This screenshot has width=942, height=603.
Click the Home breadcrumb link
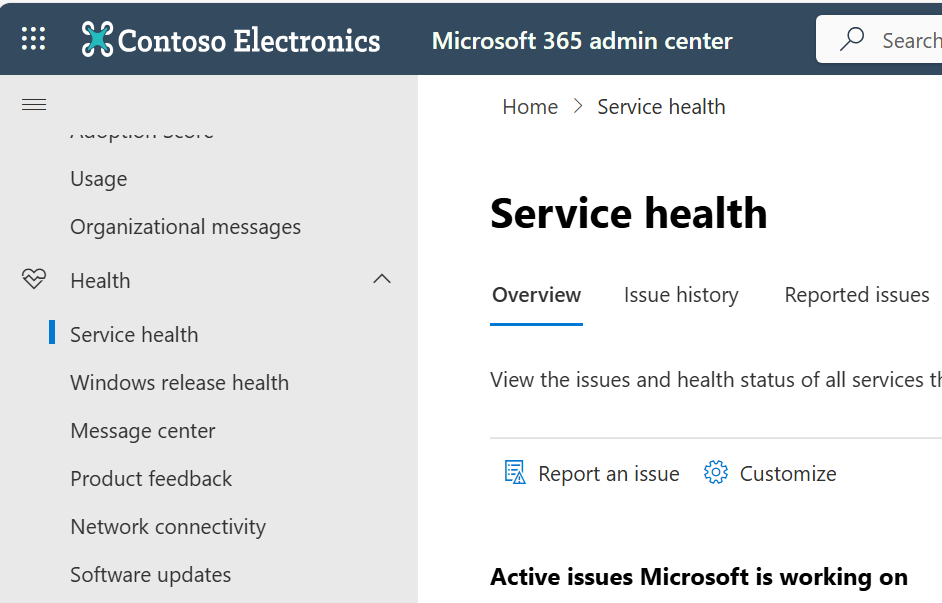(x=530, y=107)
